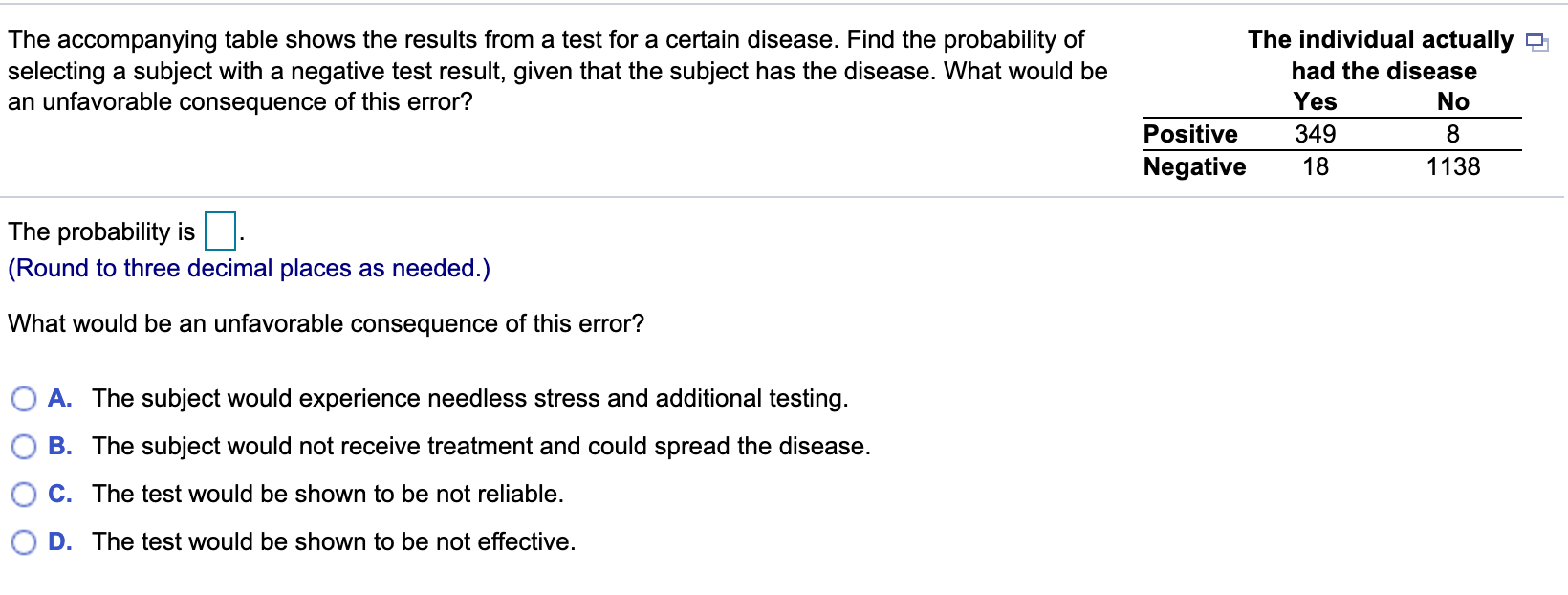The height and width of the screenshot is (595, 1568).
Task: Open the table pop-out icon
Action: (1536, 41)
